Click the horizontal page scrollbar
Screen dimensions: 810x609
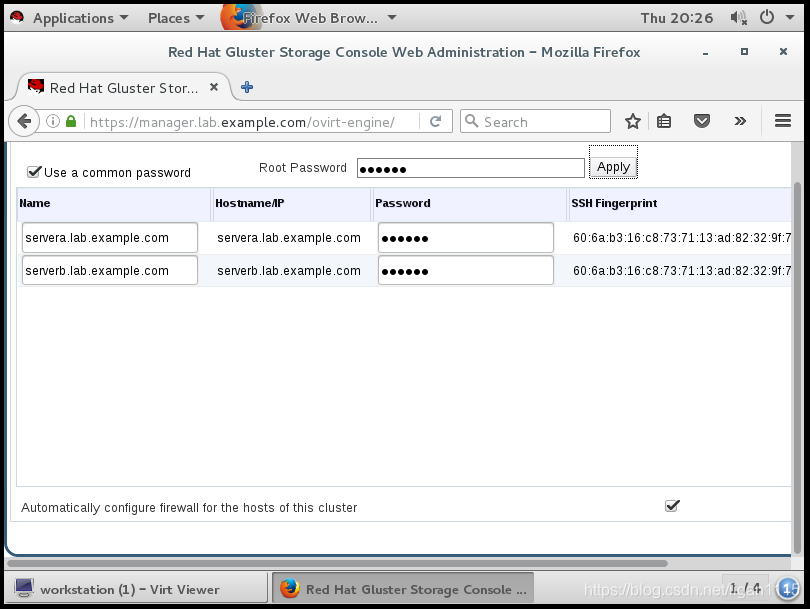337,563
